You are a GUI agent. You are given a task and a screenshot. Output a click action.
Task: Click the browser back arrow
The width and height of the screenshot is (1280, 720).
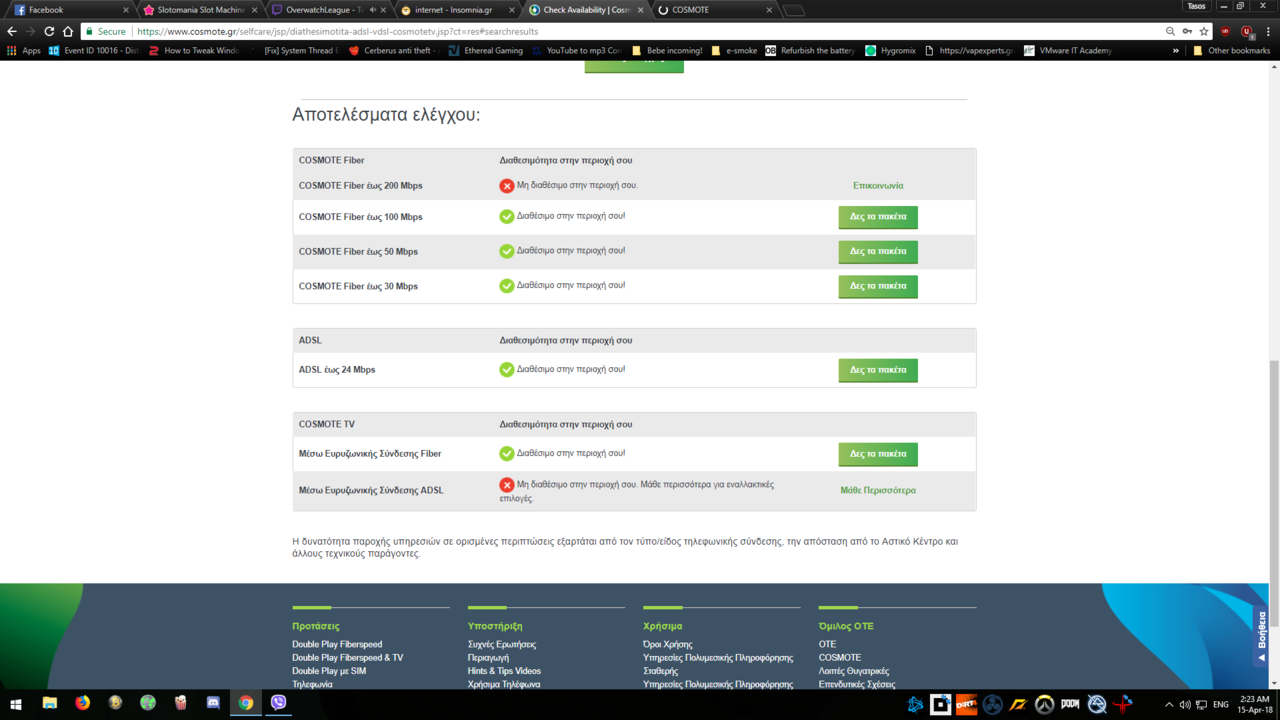pyautogui.click(x=12, y=31)
